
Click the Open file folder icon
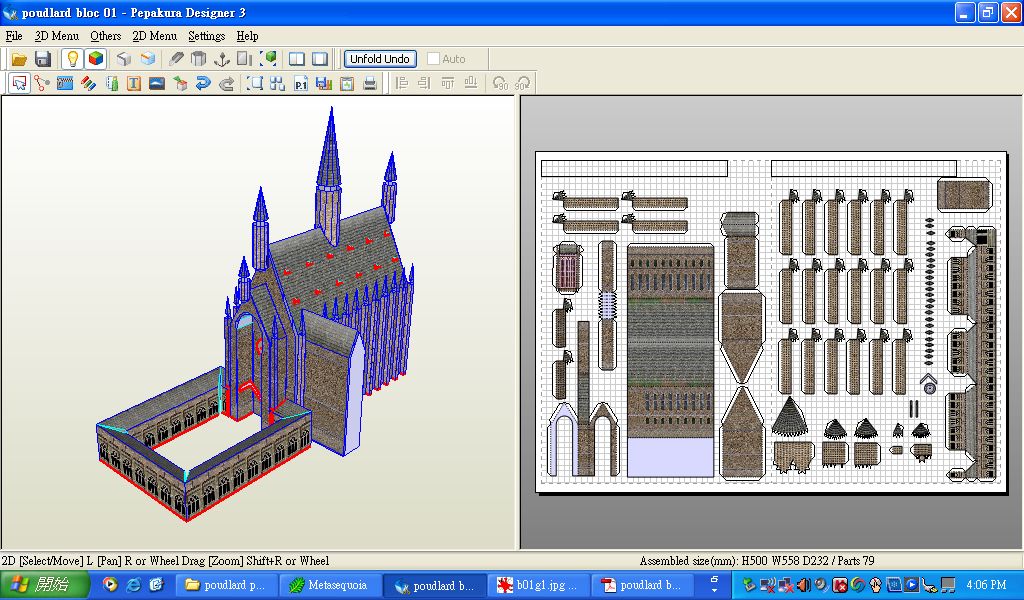[x=19, y=59]
